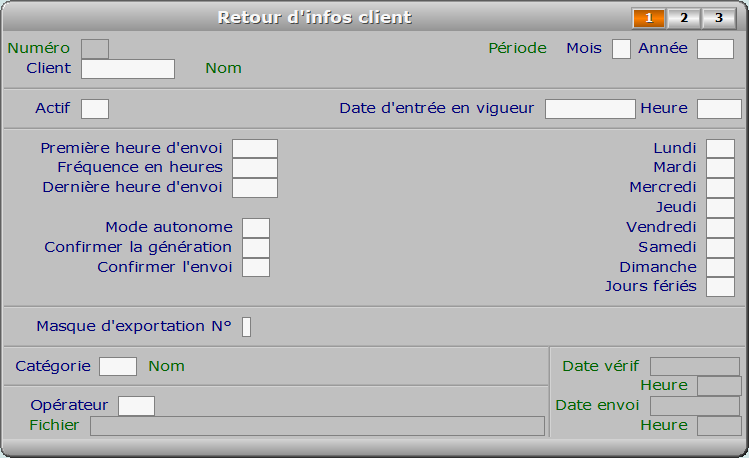Focus the Catégorie input field

118,367
